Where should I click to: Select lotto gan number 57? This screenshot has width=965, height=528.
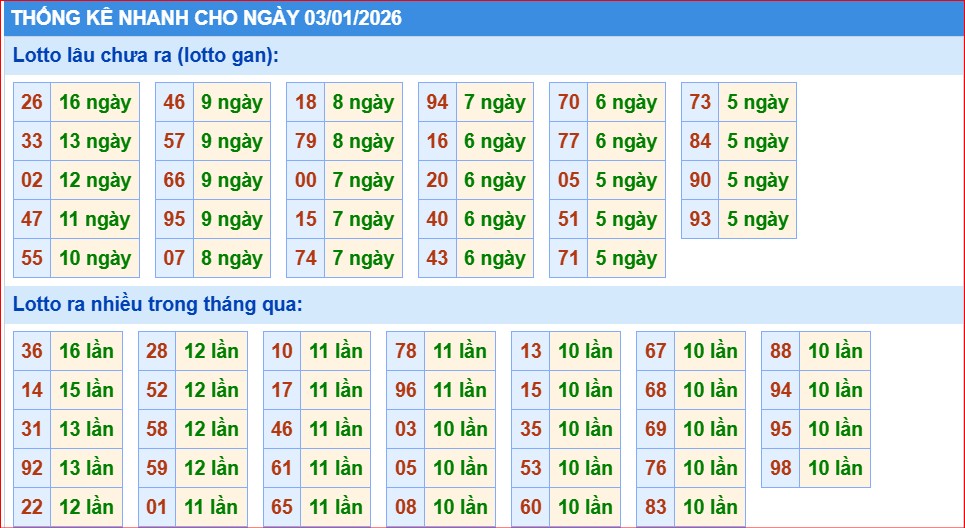point(174,141)
